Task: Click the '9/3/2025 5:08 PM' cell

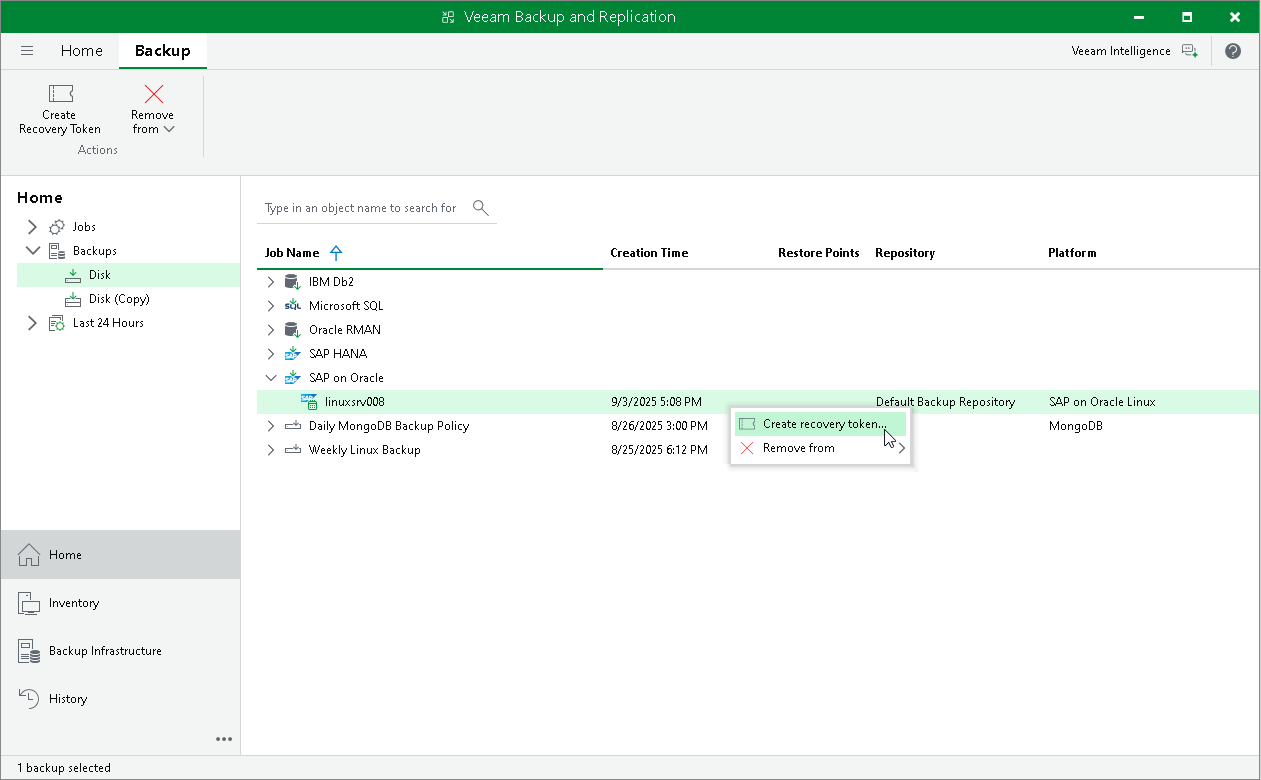Action: coord(656,402)
